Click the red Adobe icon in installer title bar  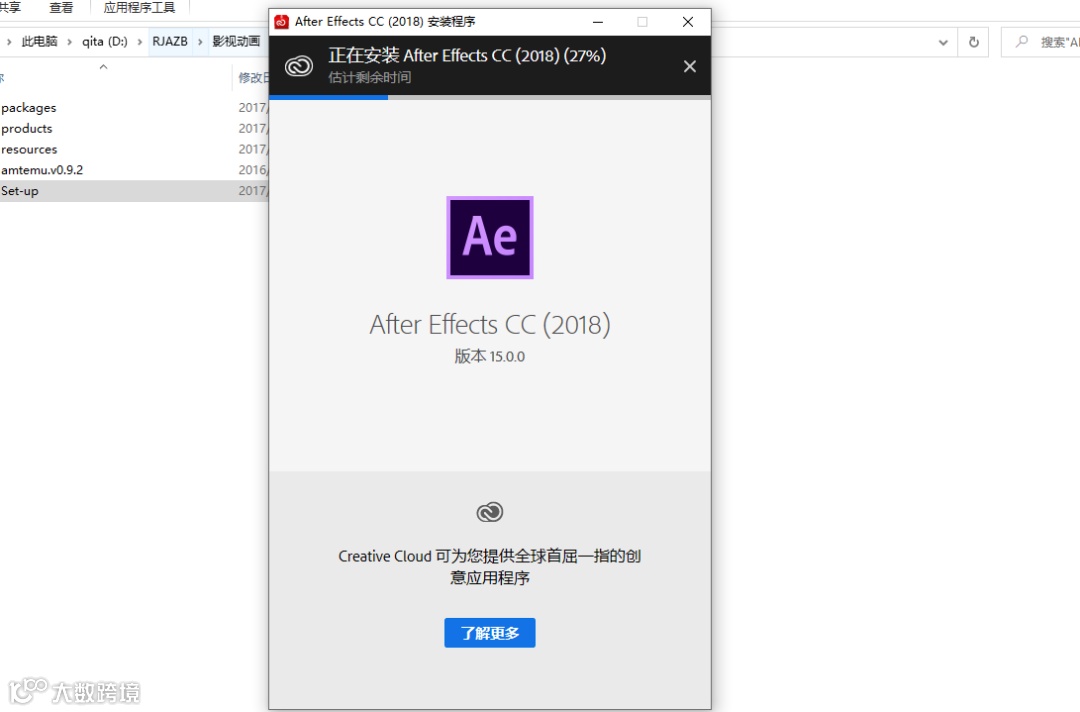281,22
